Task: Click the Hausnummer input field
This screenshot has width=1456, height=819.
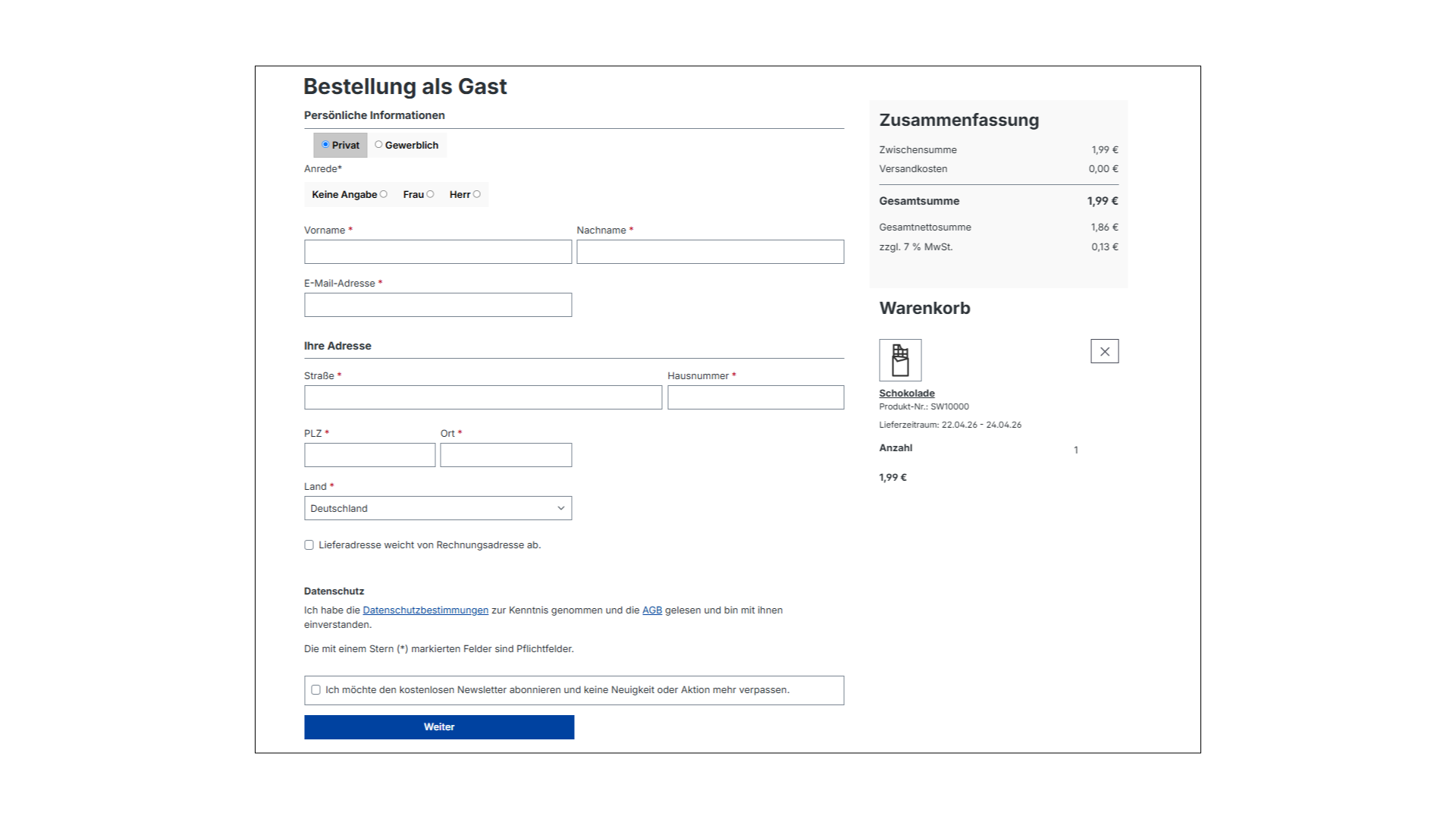Action: click(755, 397)
